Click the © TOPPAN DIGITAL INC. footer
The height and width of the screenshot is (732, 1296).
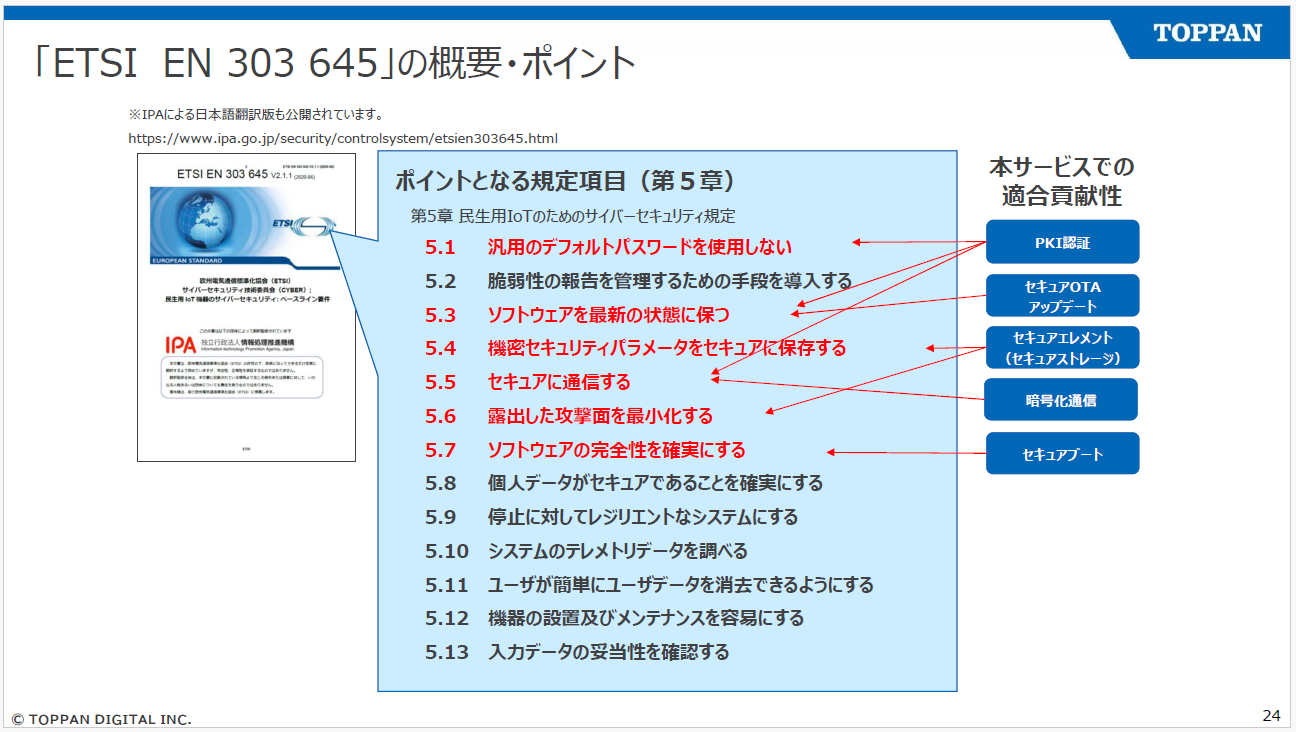(x=102, y=719)
